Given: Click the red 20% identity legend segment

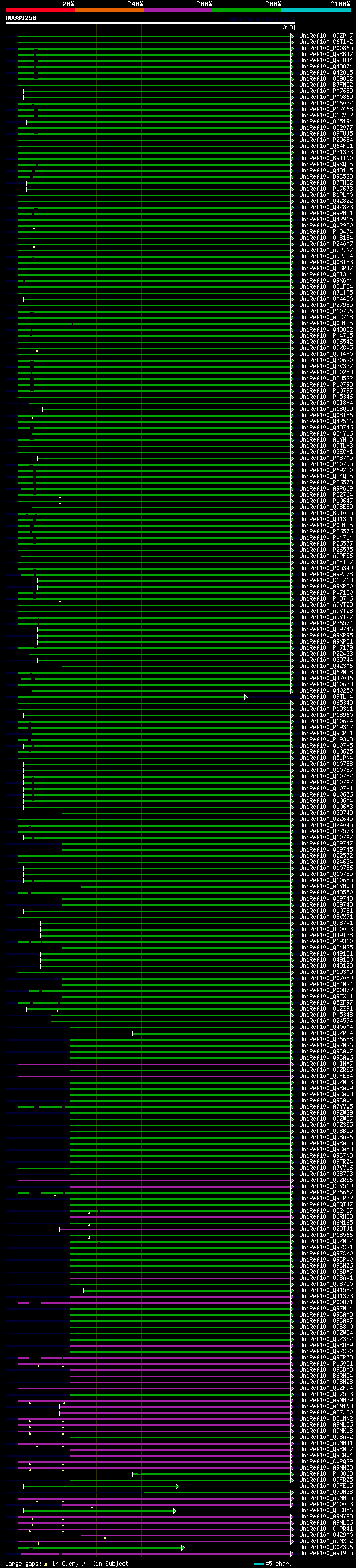Looking at the screenshot, I should click(39, 10).
